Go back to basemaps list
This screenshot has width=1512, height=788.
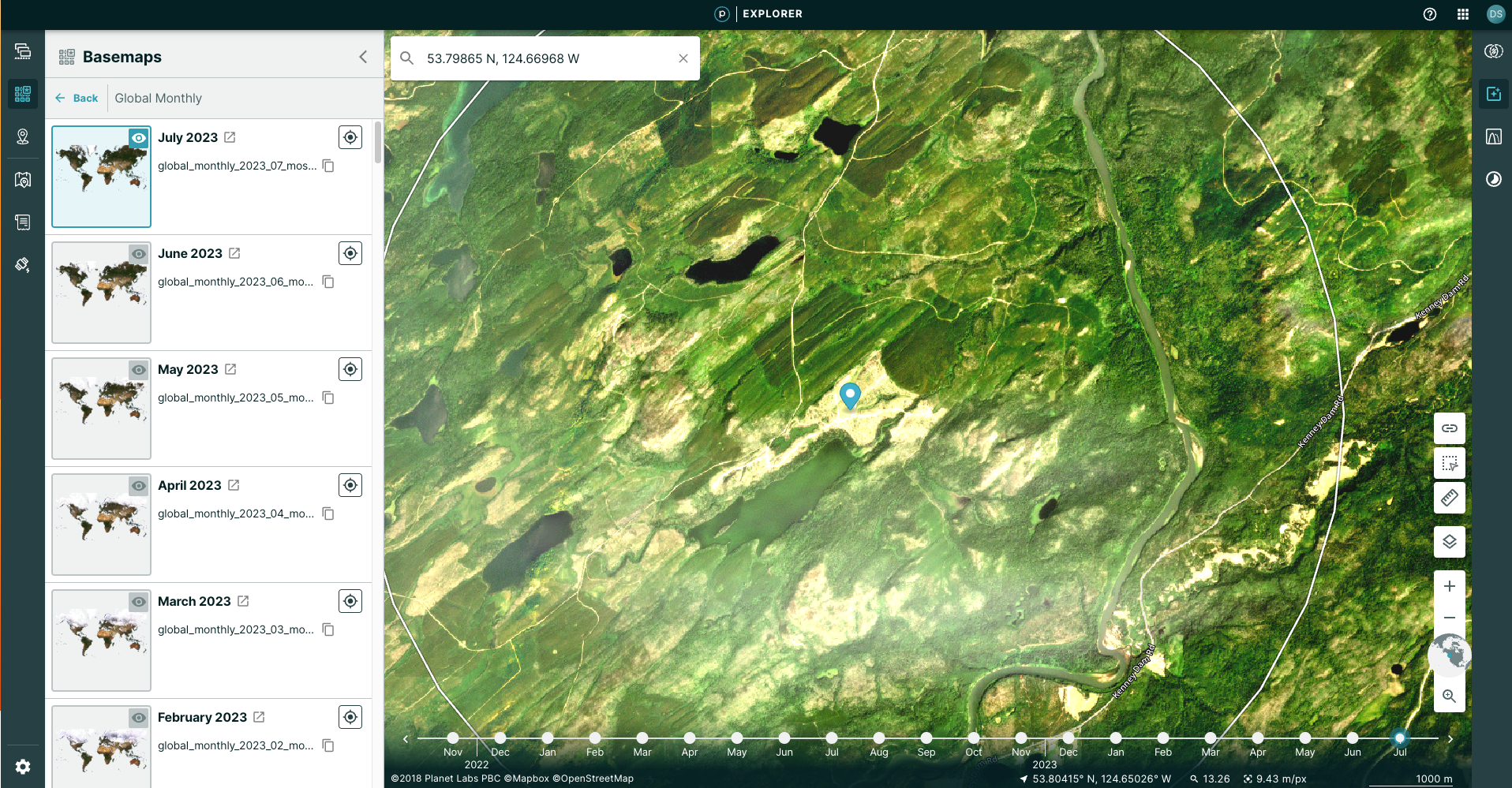tap(77, 98)
